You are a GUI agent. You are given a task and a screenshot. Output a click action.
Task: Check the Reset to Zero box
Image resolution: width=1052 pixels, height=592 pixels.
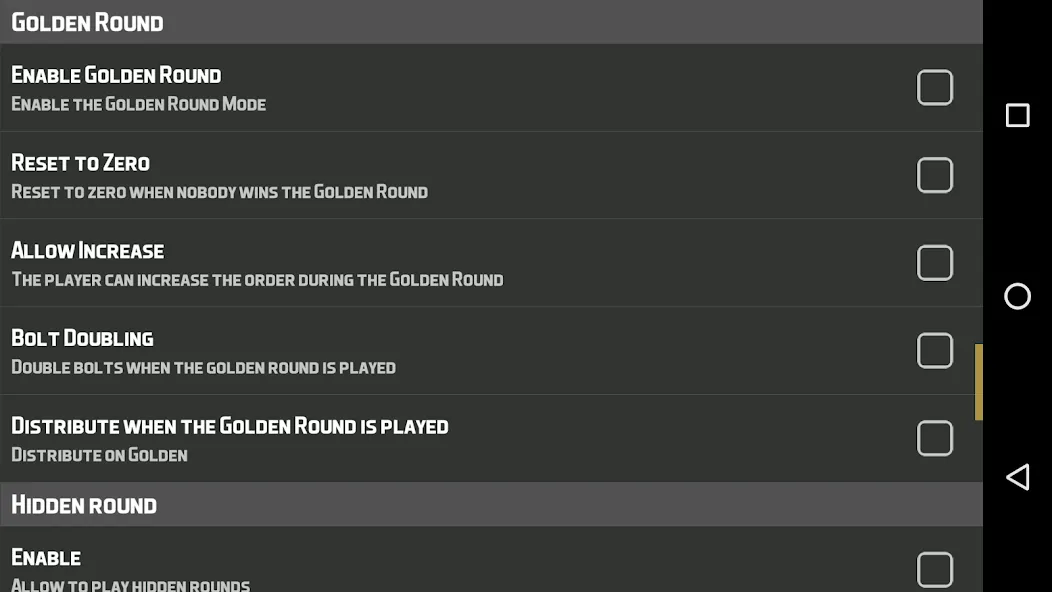(934, 175)
